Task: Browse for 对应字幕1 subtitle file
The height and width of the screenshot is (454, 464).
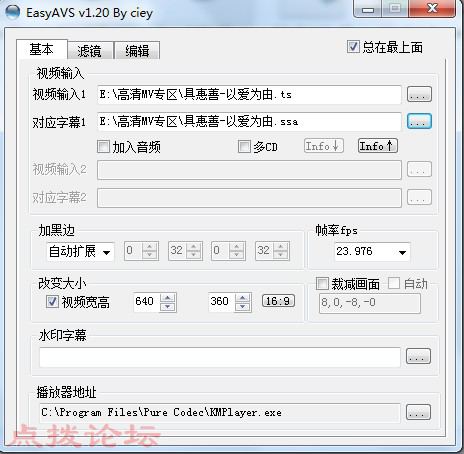Action: point(419,121)
